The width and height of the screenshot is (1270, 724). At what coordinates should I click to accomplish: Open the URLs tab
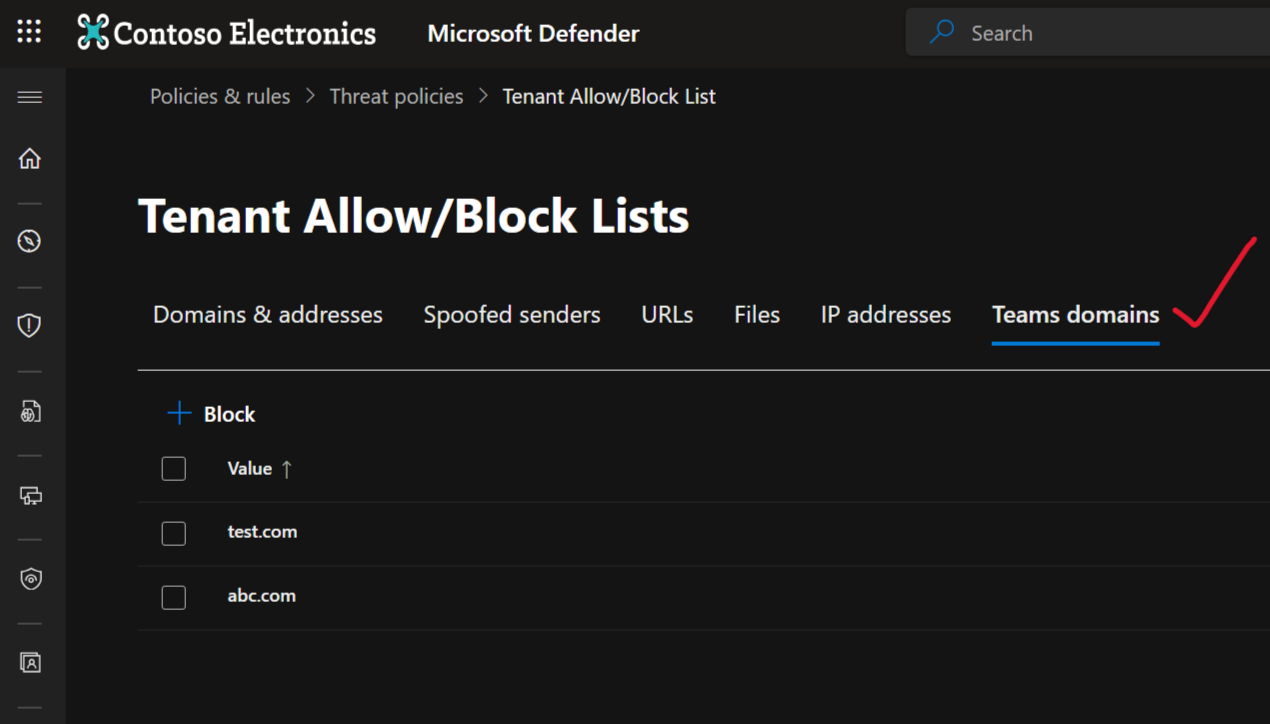[667, 314]
